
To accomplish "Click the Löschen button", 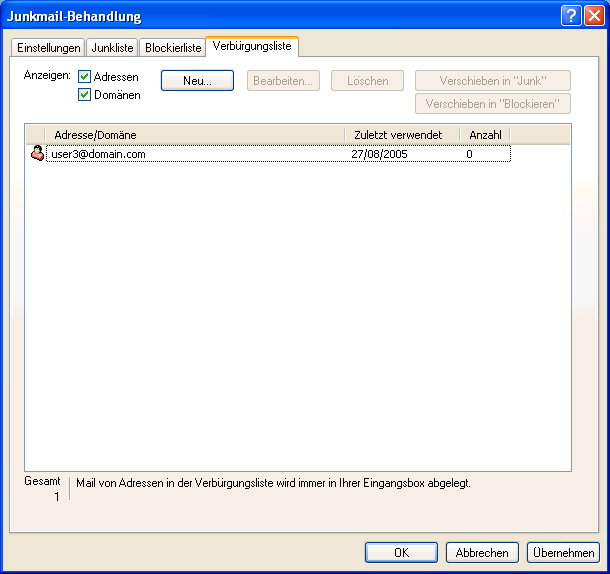I will click(367, 81).
